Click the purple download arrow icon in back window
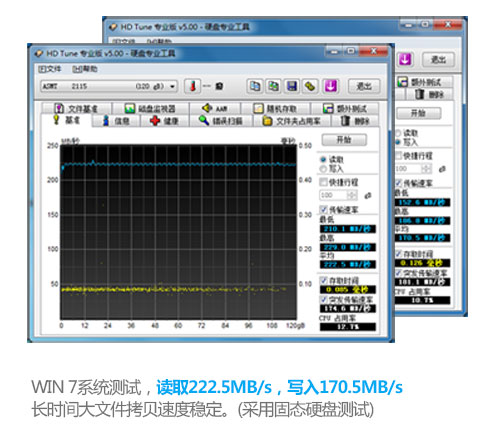Viewport: 502px width, 446px height. point(405,59)
